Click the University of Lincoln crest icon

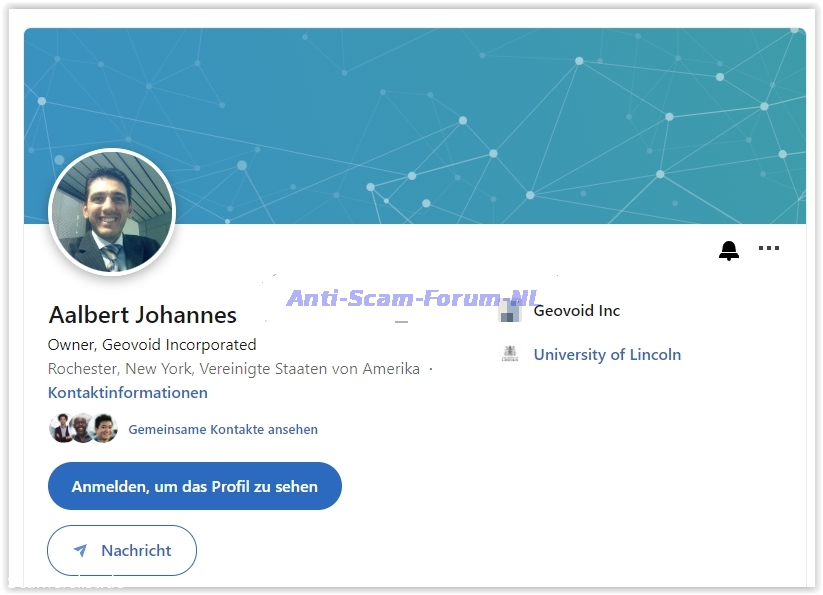pyautogui.click(x=510, y=354)
